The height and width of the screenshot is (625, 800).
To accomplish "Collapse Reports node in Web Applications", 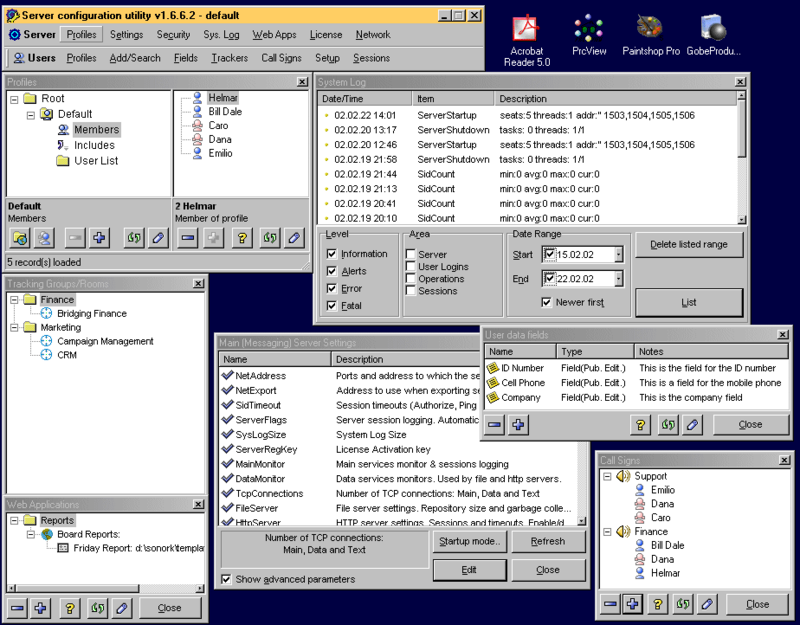I will click(14, 520).
